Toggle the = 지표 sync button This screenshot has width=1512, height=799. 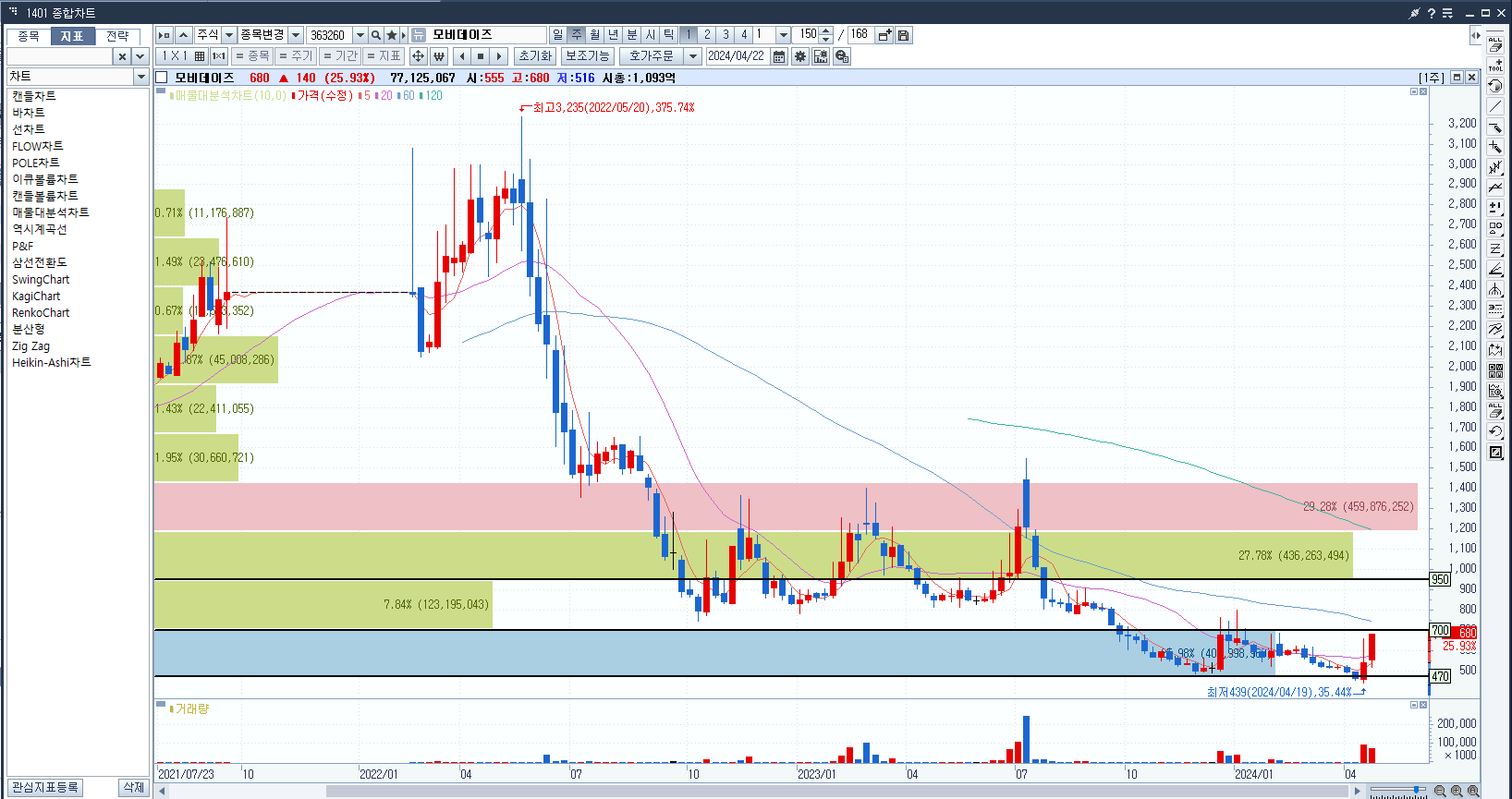click(x=384, y=56)
